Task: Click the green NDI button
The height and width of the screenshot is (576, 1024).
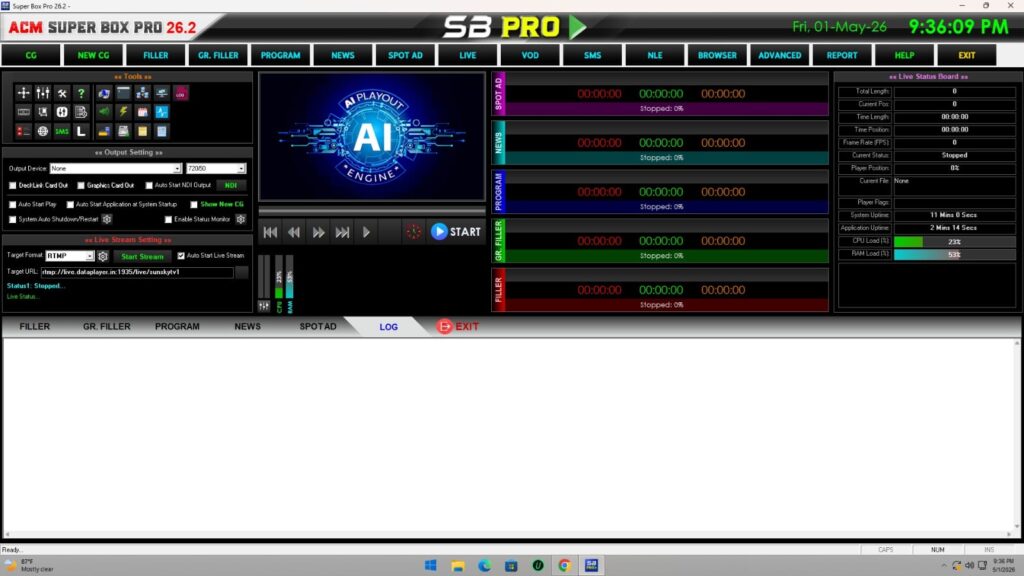Action: (231, 185)
